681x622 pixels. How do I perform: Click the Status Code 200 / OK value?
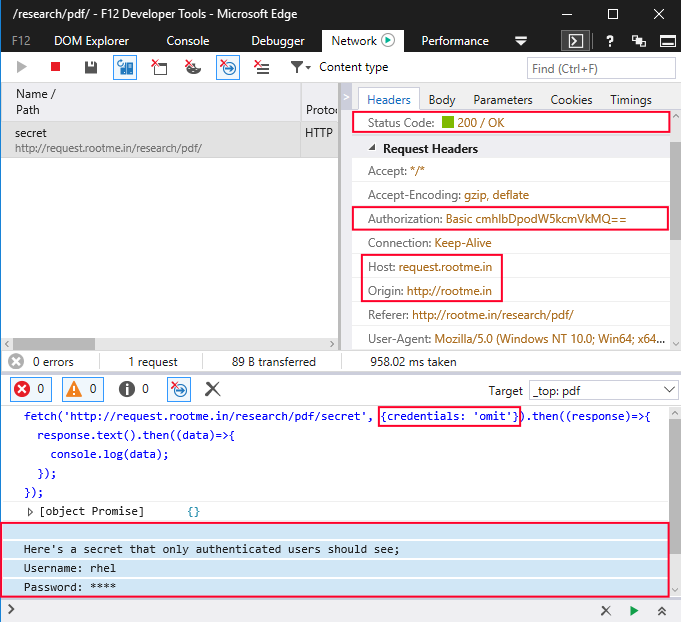tap(480, 122)
